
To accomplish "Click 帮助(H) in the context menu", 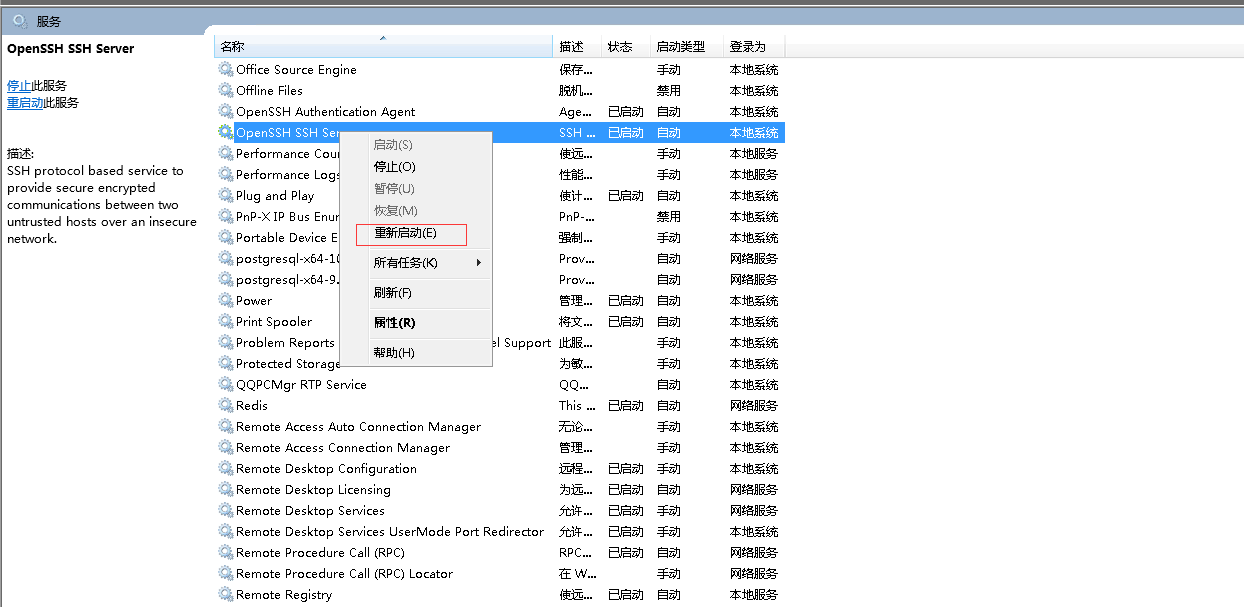I will (393, 353).
